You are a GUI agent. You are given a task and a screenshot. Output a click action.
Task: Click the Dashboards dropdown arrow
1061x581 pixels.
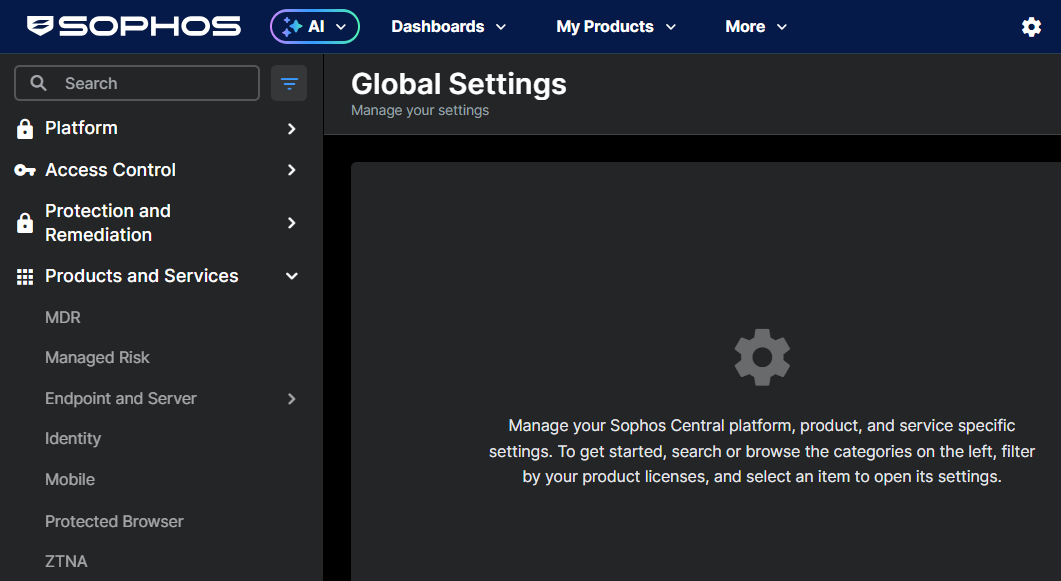coord(501,27)
